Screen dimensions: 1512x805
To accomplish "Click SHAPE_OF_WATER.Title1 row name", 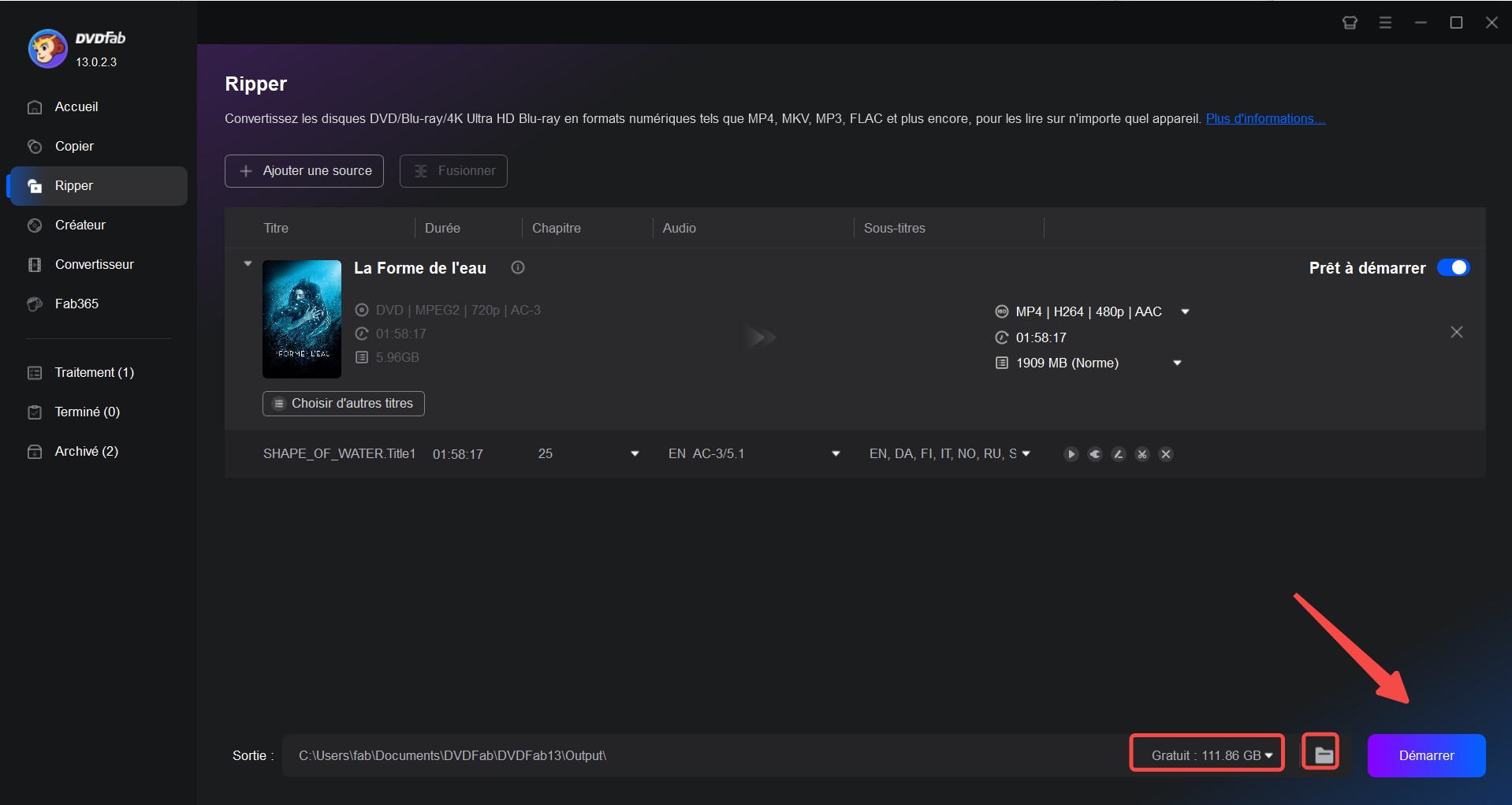I will click(339, 454).
